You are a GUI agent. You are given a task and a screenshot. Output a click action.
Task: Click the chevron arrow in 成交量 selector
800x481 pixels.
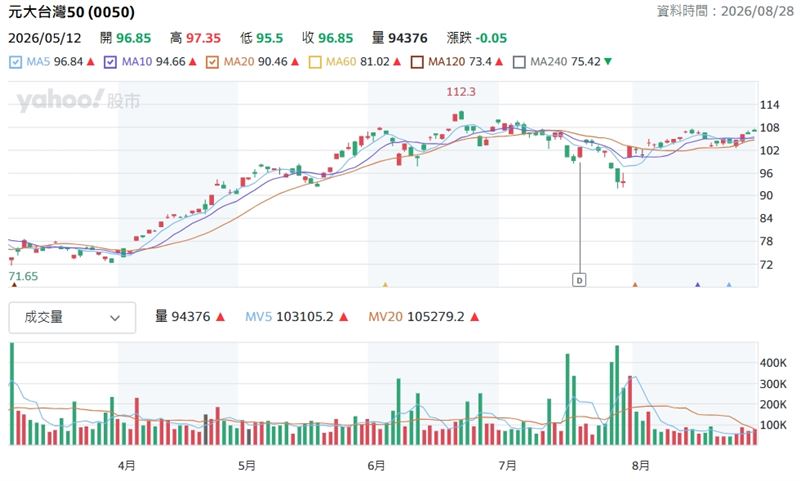point(115,318)
